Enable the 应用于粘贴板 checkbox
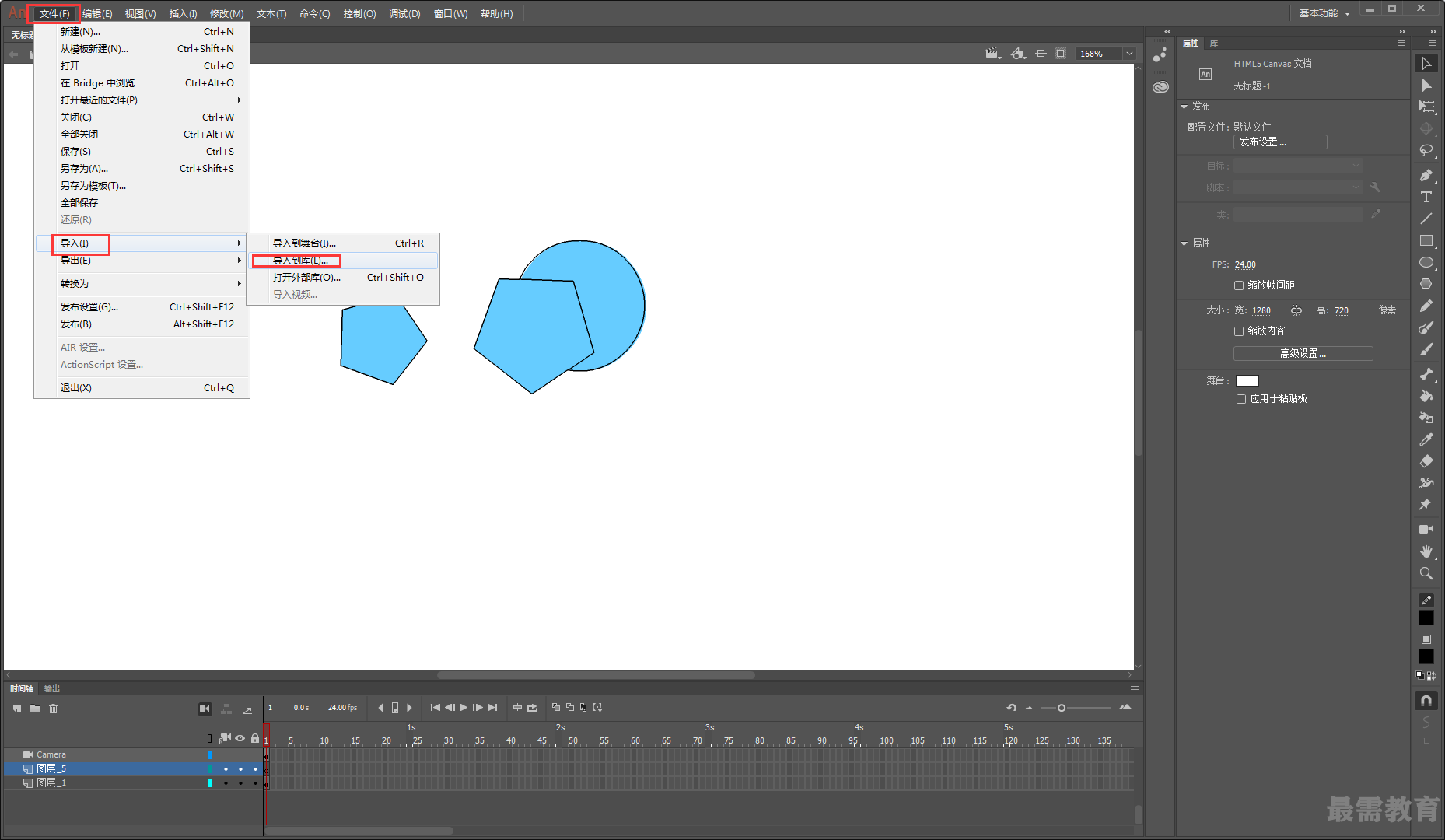This screenshot has width=1445, height=840. click(1241, 399)
